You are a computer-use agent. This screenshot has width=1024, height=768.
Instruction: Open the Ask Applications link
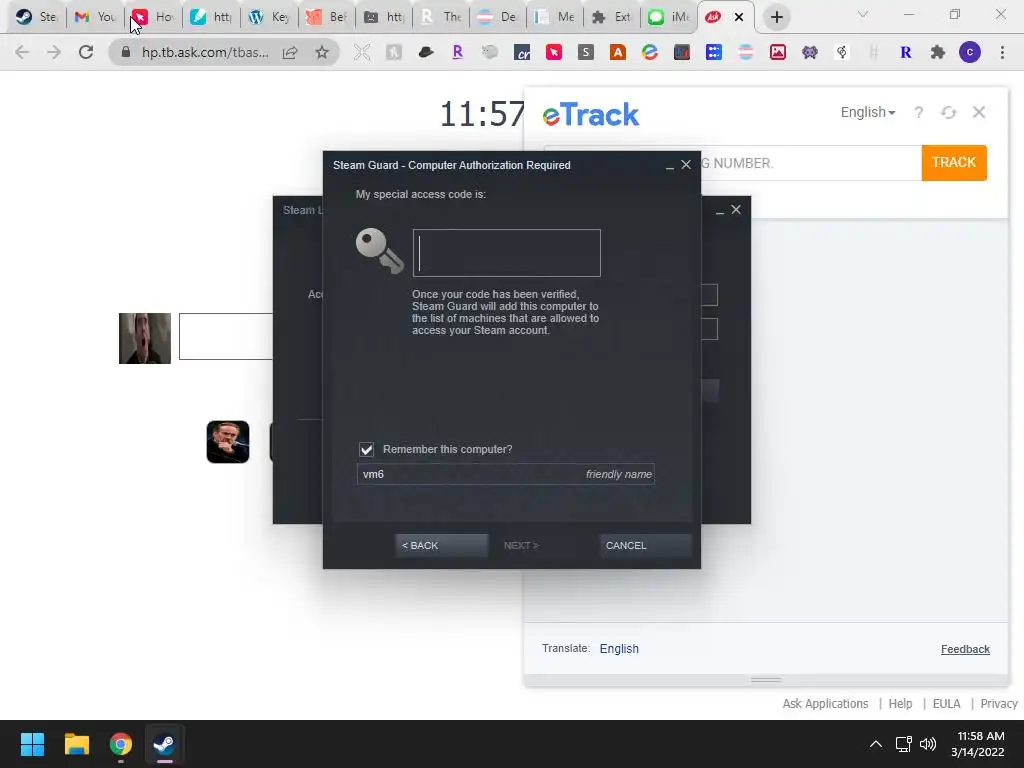(825, 703)
